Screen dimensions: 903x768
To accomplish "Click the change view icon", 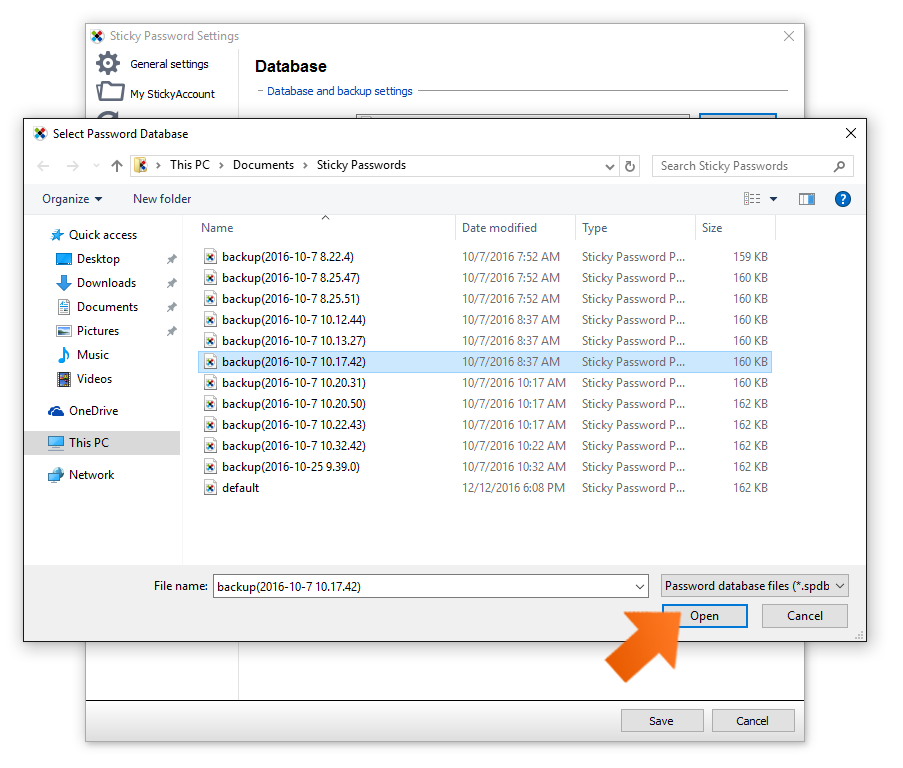I will (752, 199).
